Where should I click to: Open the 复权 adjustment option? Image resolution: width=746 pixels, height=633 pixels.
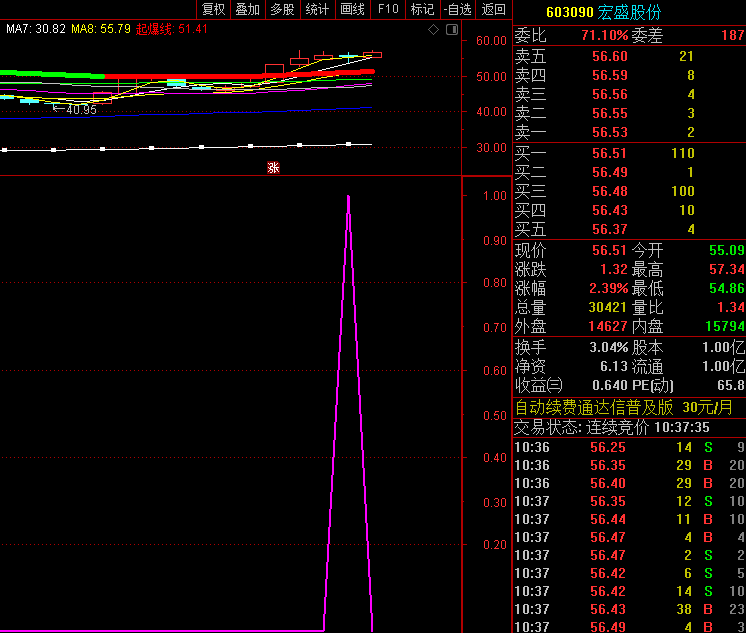[213, 10]
